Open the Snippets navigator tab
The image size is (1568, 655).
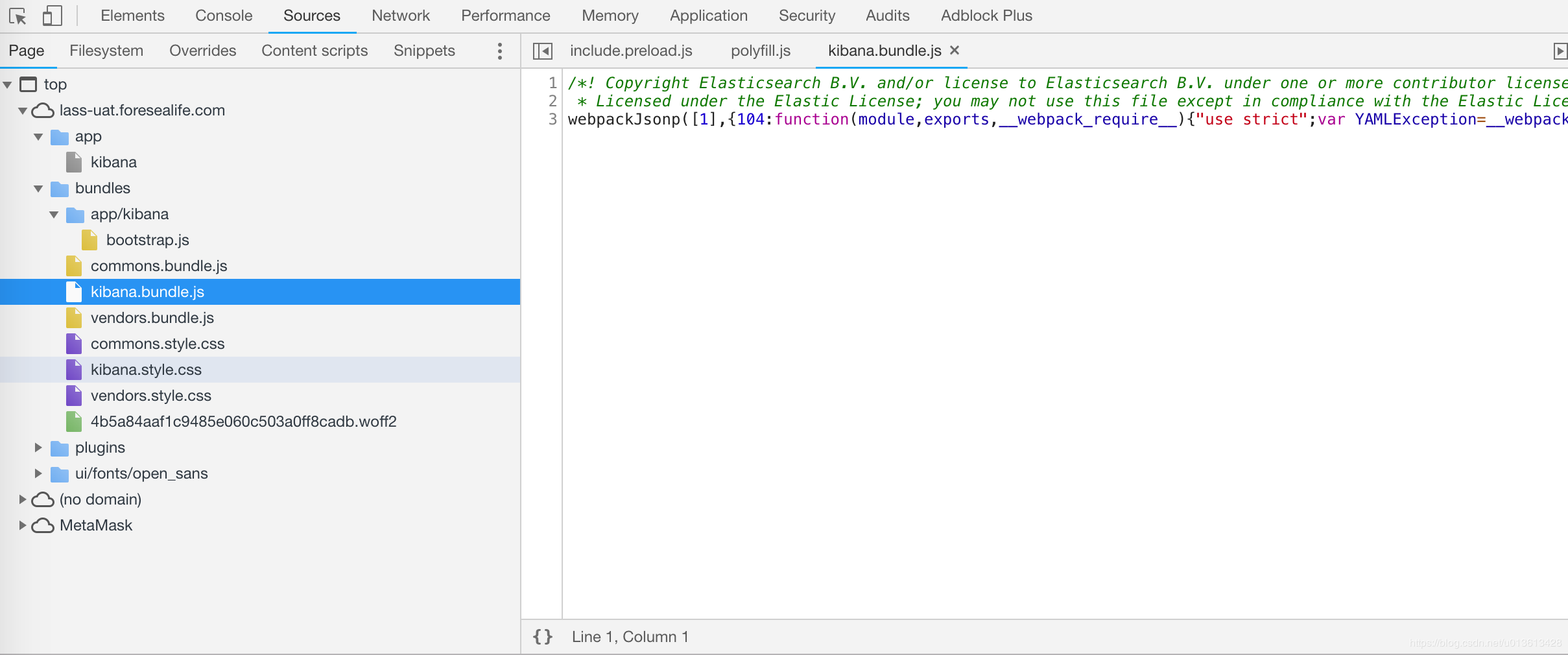[424, 51]
